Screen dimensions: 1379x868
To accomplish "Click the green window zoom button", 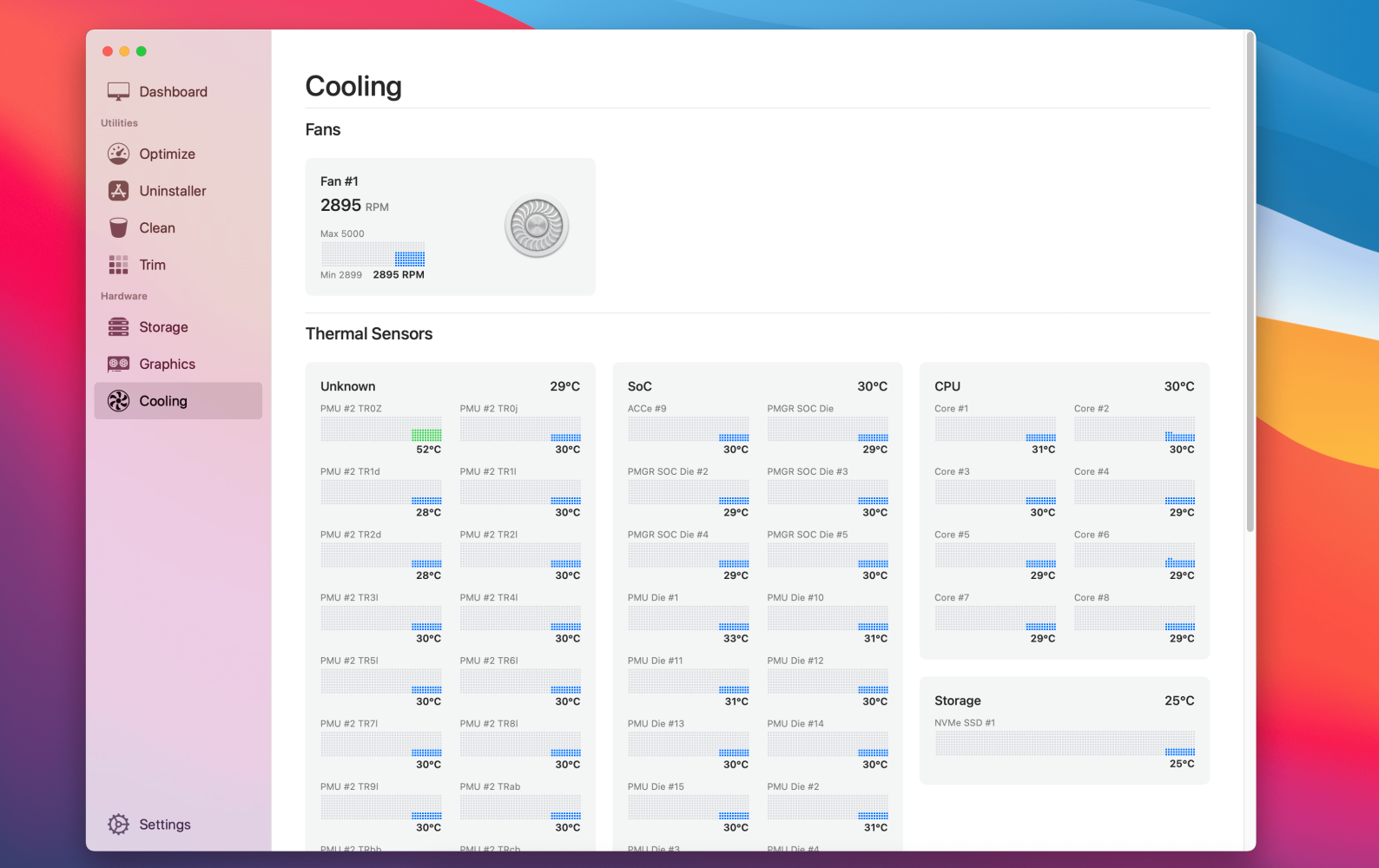I will (x=142, y=51).
